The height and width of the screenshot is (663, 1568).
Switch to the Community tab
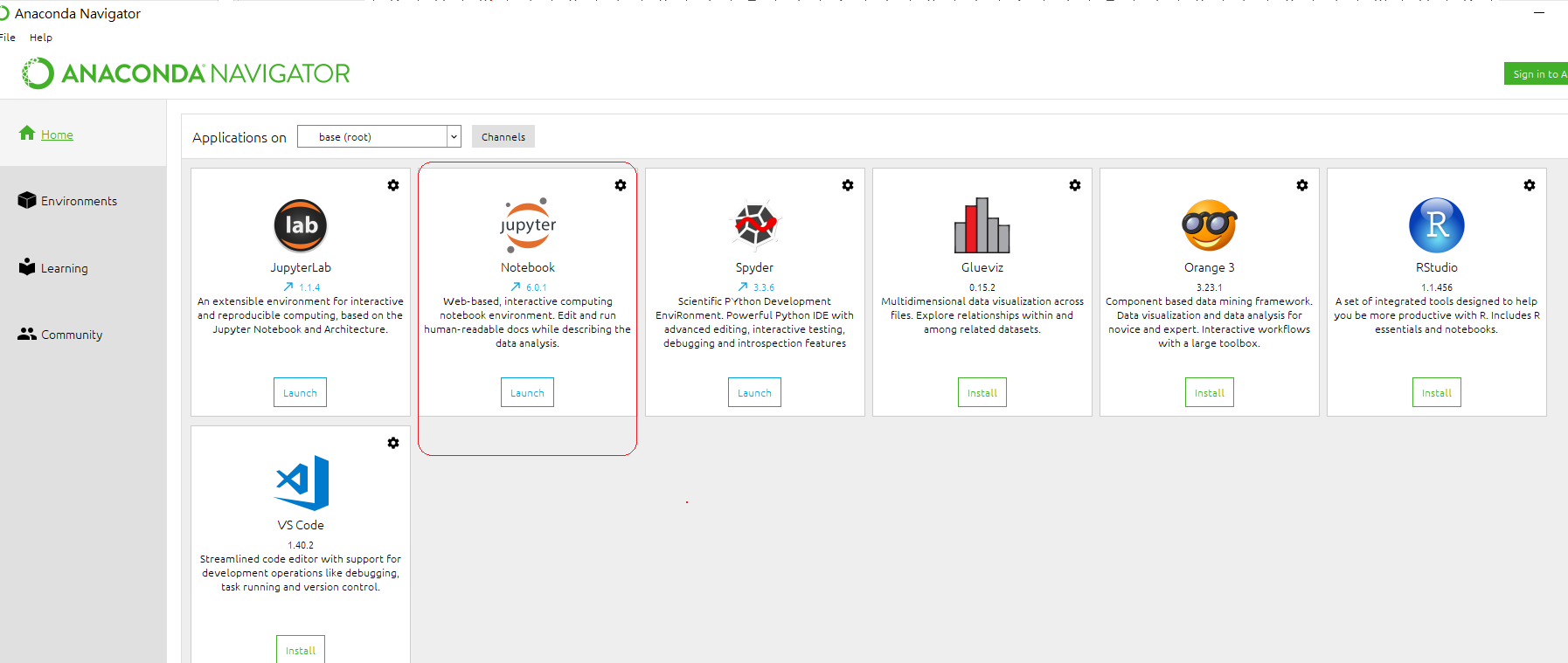tap(72, 335)
